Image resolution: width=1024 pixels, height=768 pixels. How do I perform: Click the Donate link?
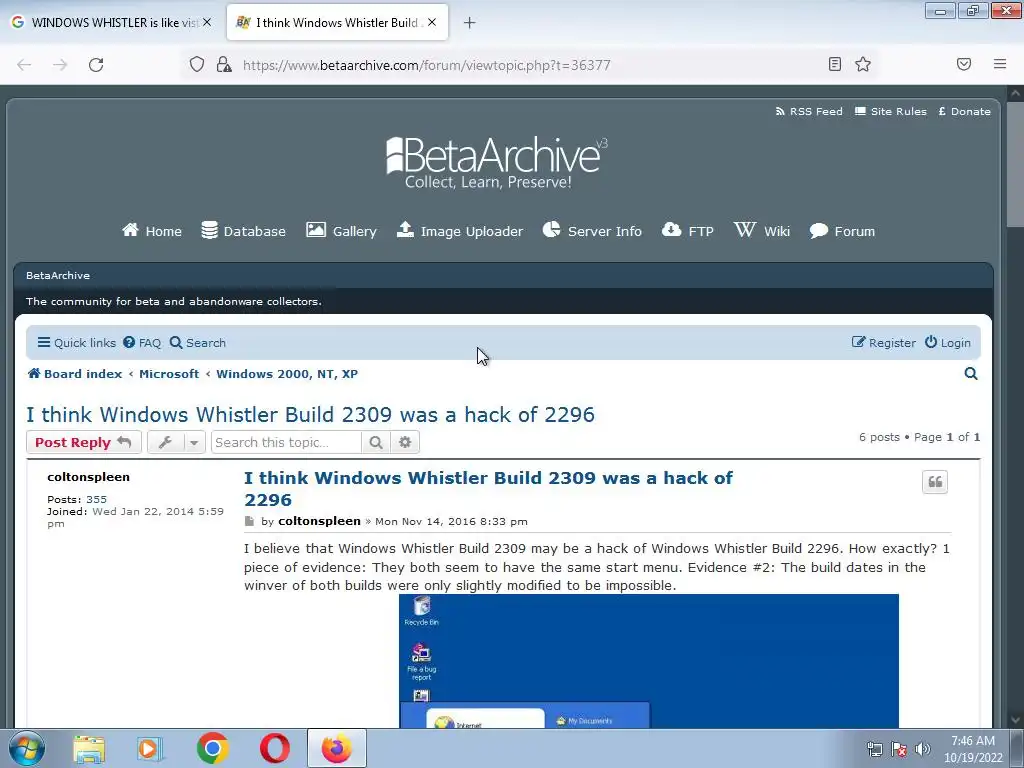965,111
